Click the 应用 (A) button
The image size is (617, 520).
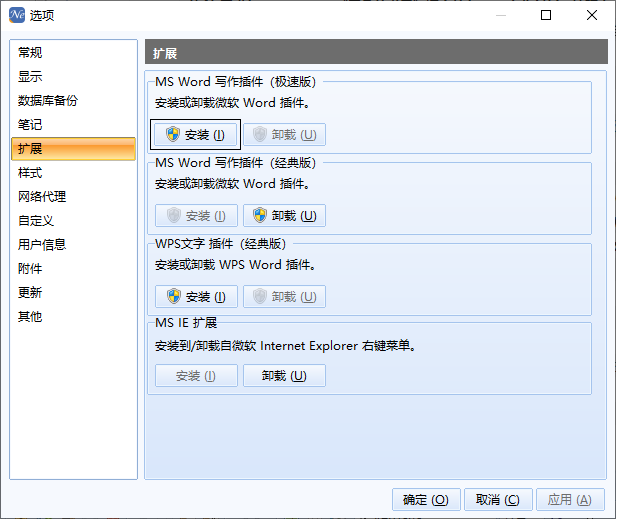click(570, 500)
